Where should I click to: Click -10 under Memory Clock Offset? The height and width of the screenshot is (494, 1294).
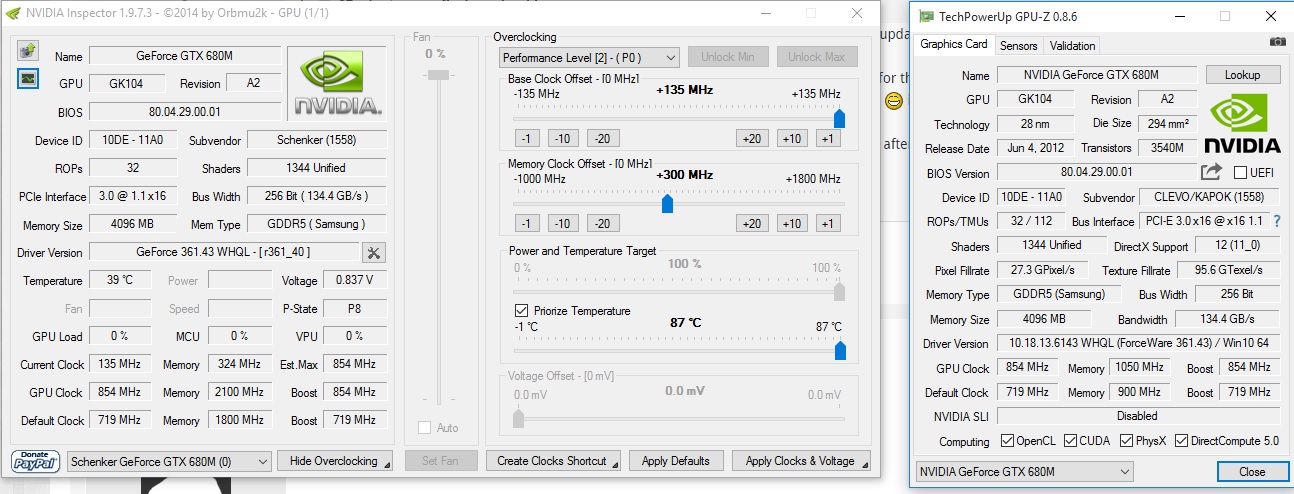pyautogui.click(x=563, y=224)
